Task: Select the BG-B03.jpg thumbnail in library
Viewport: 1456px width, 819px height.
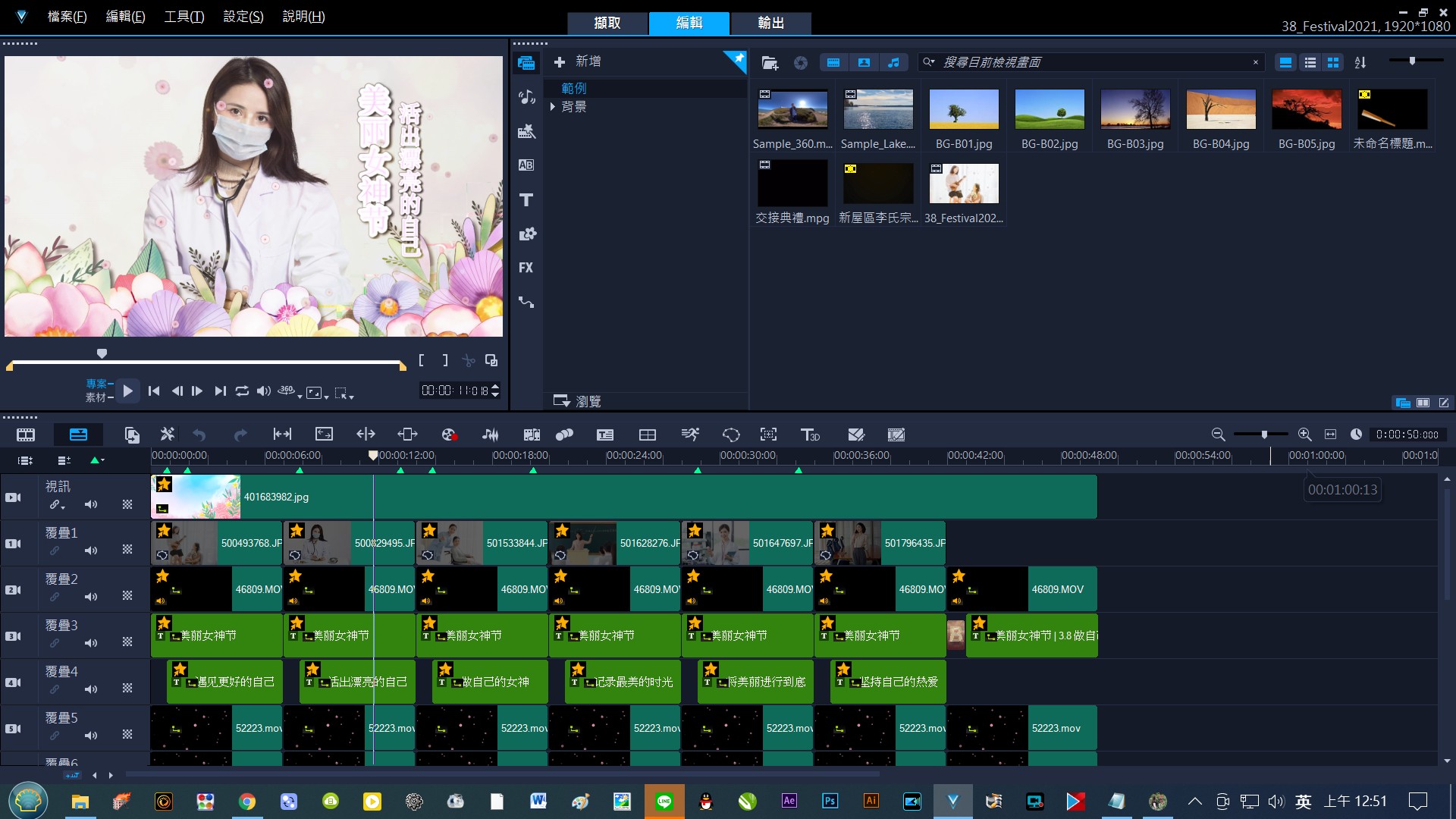Action: click(x=1134, y=109)
